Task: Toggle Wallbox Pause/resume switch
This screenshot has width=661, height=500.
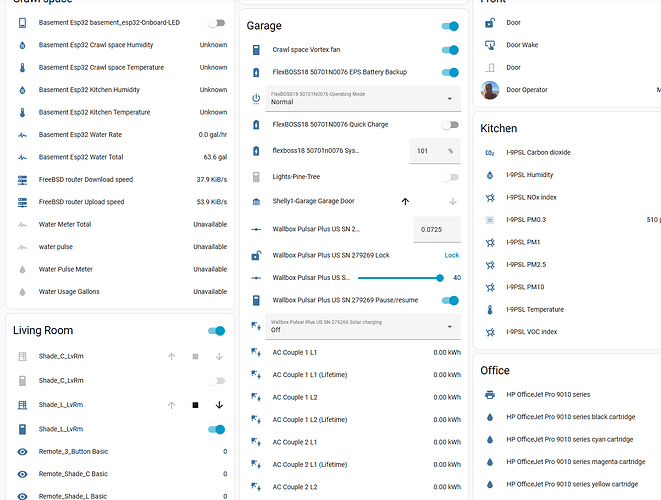Action: [450, 300]
